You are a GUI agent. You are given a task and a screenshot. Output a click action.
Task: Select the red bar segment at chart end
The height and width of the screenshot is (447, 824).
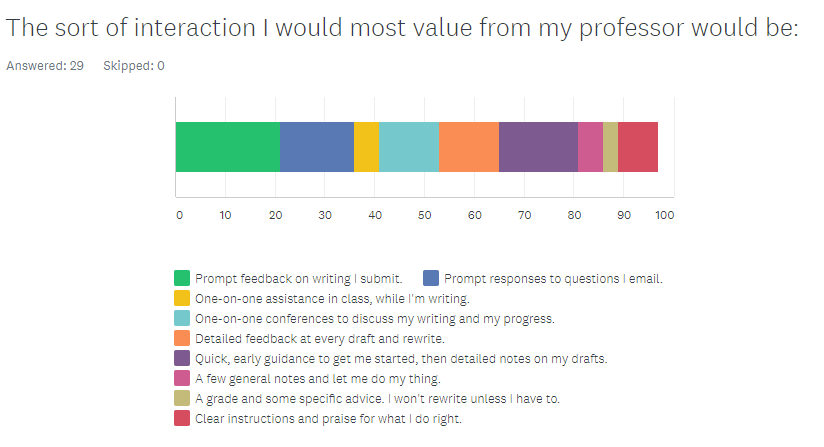click(638, 147)
